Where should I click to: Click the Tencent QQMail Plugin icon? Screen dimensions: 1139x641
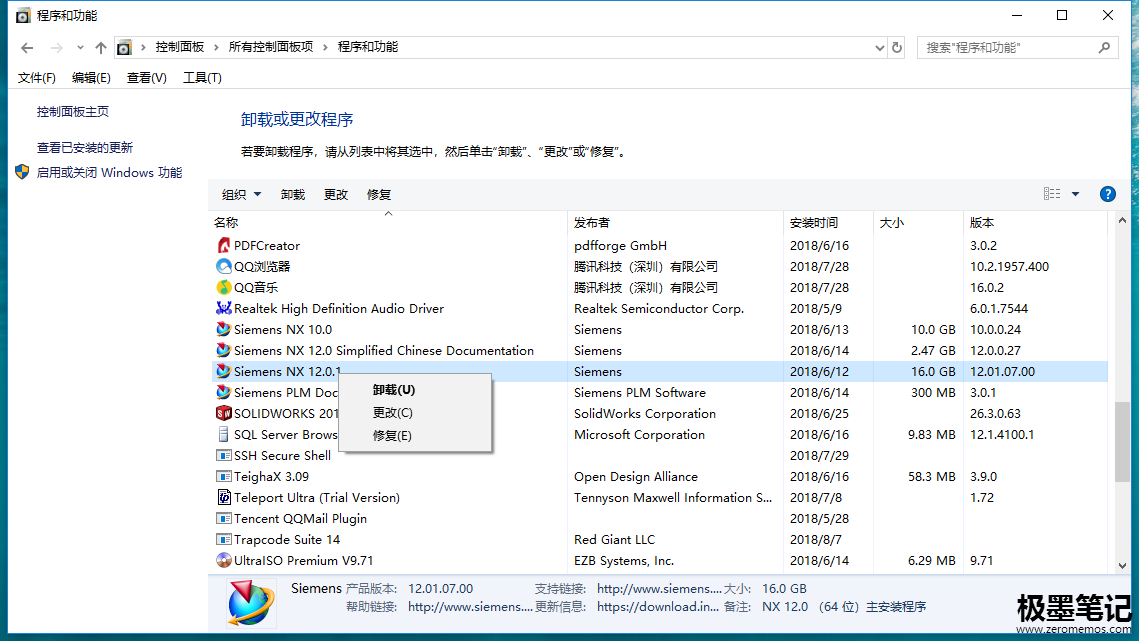224,519
